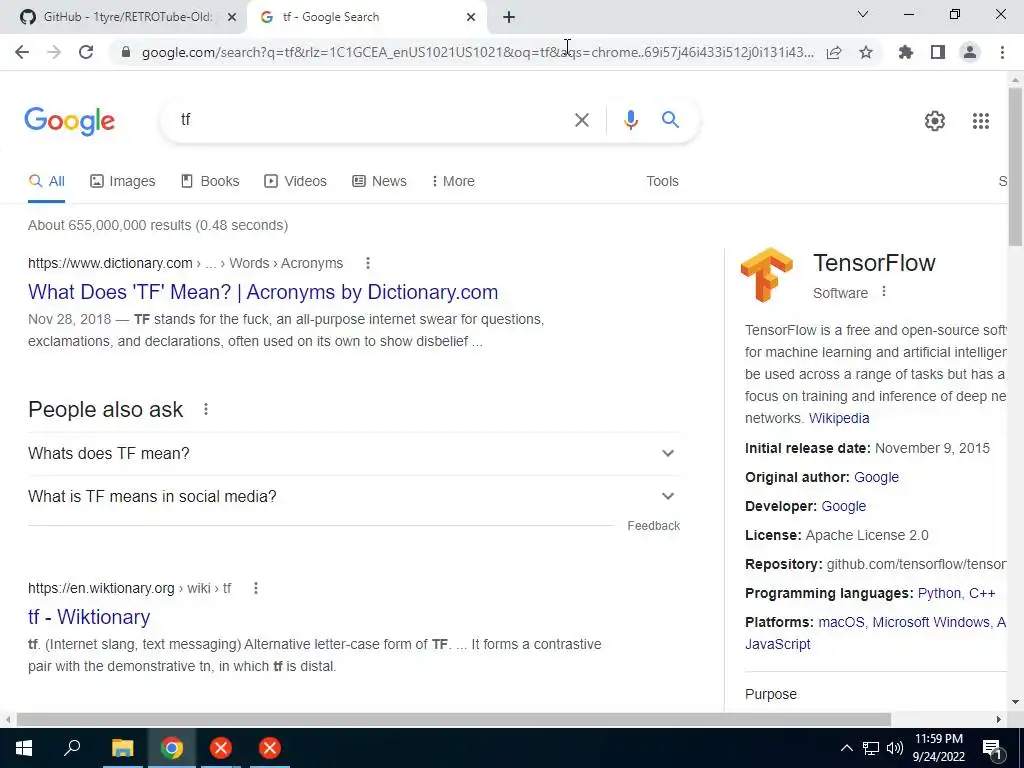The height and width of the screenshot is (768, 1024).
Task: Switch to the Images results tab
Action: pos(123,181)
